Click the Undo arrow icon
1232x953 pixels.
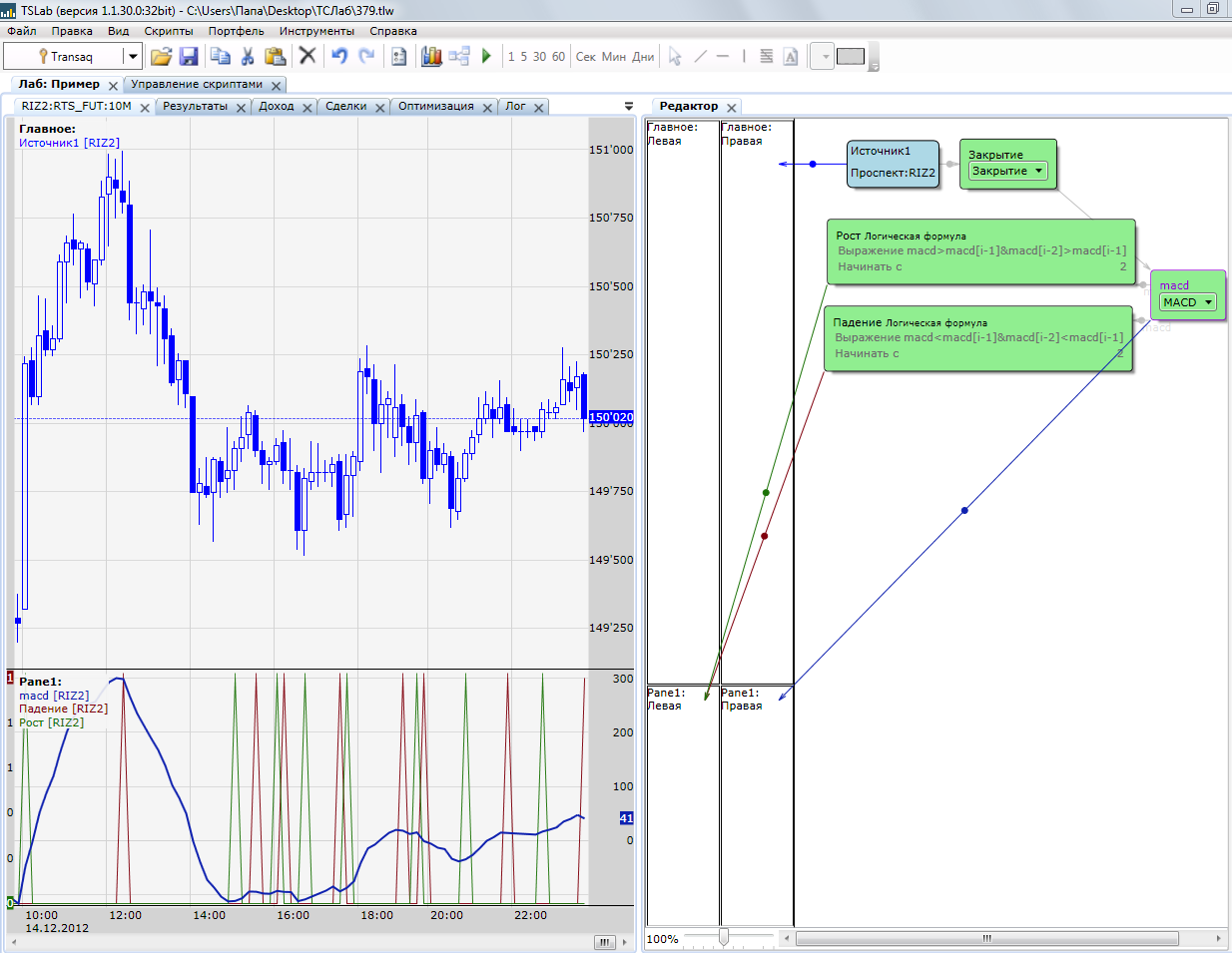339,56
